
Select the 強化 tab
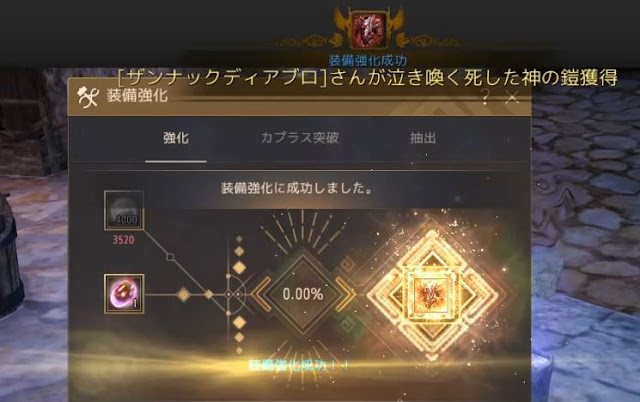pyautogui.click(x=176, y=138)
